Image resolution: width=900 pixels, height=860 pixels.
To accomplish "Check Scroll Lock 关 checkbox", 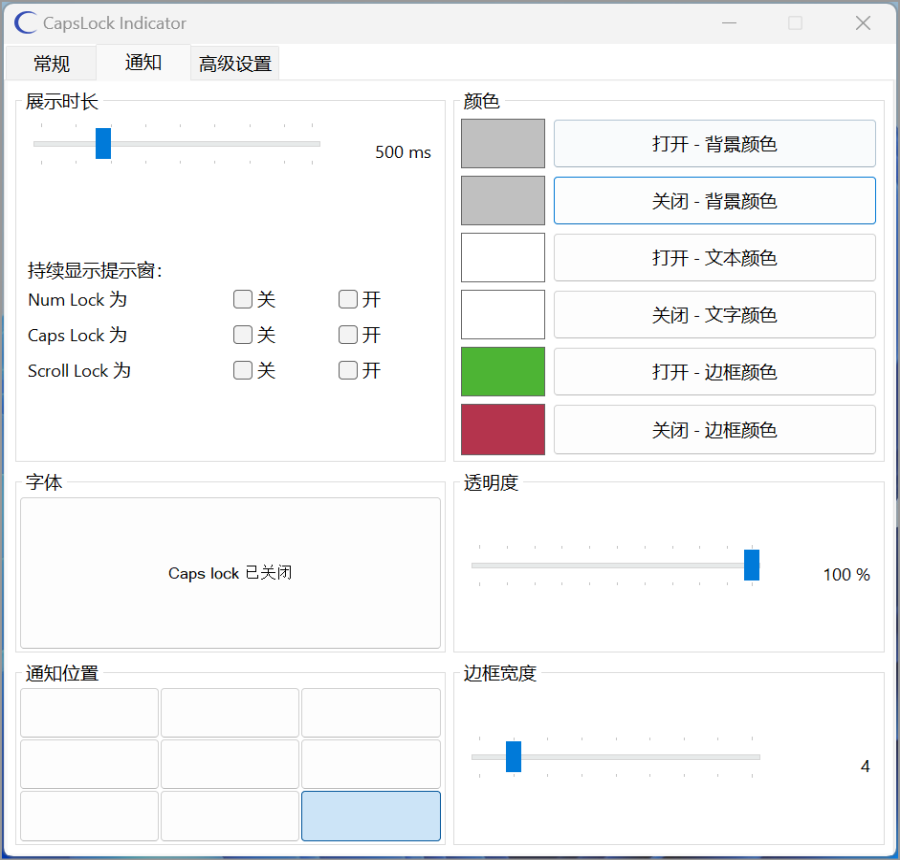I will coord(243,371).
